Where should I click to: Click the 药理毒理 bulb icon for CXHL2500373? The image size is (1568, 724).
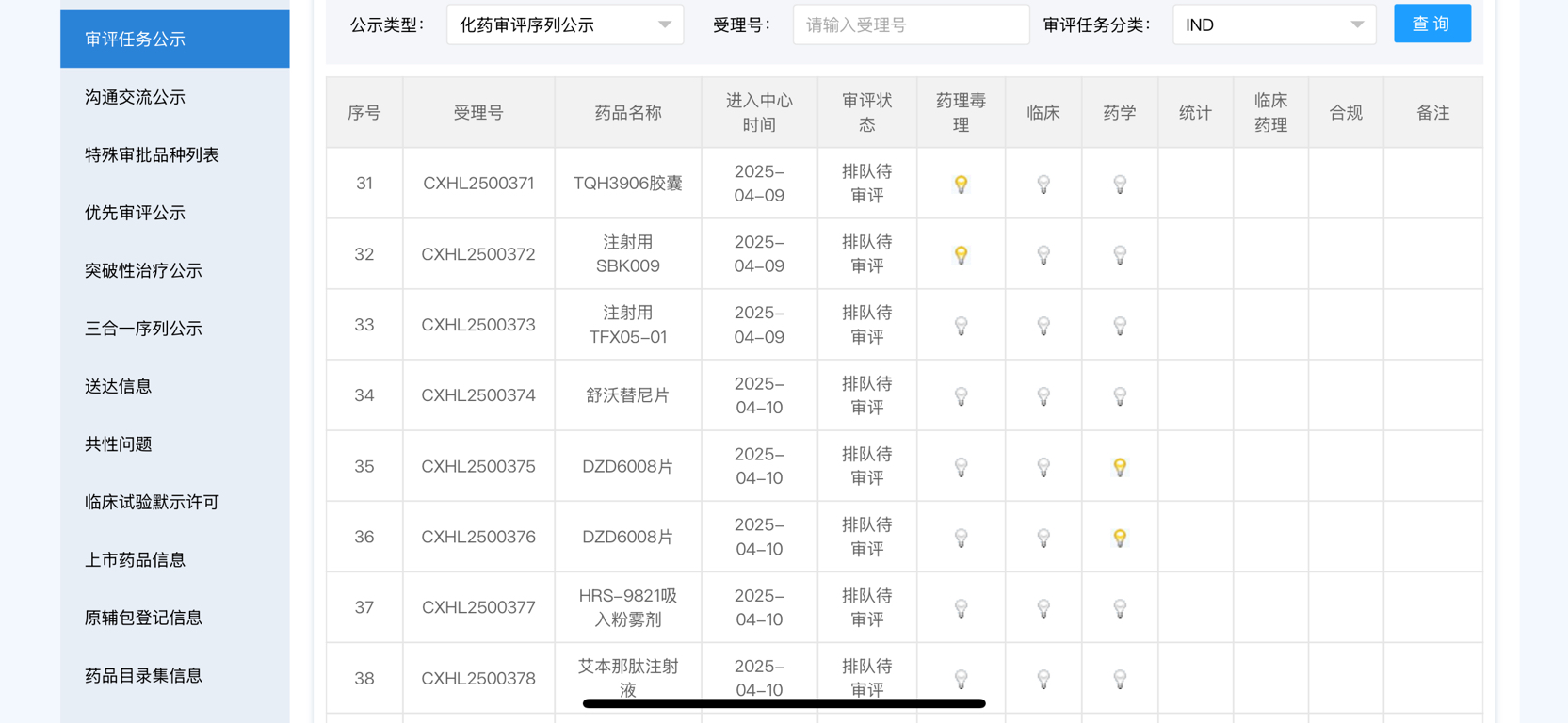coord(961,326)
